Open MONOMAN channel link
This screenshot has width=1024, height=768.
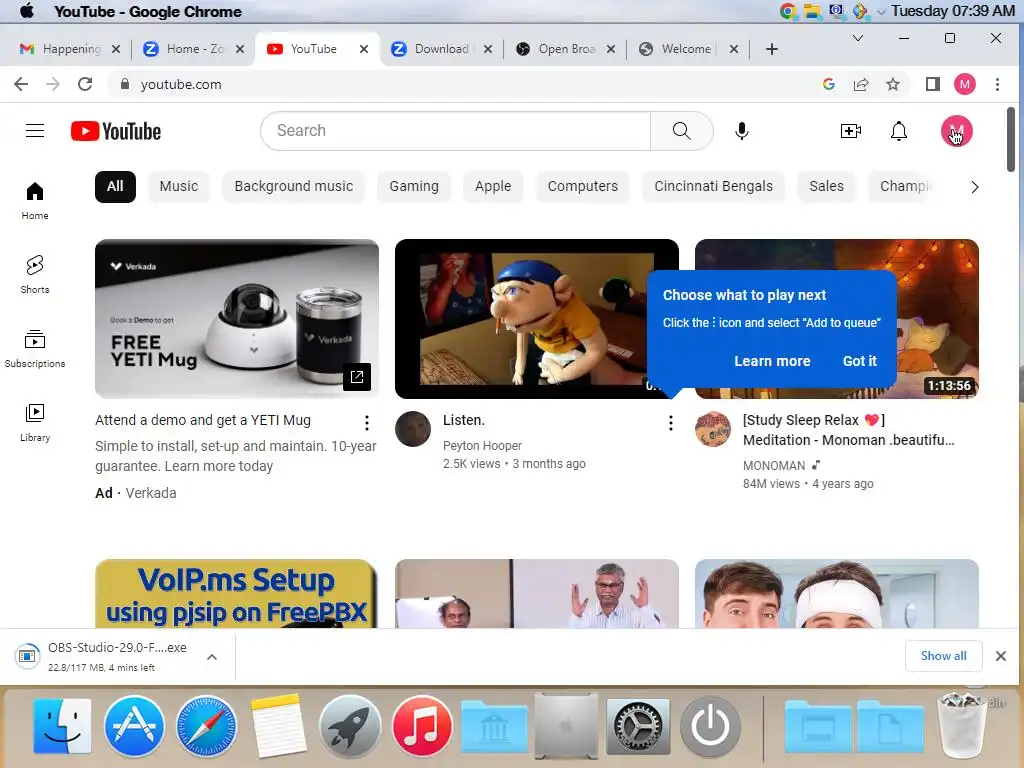[x=774, y=466]
